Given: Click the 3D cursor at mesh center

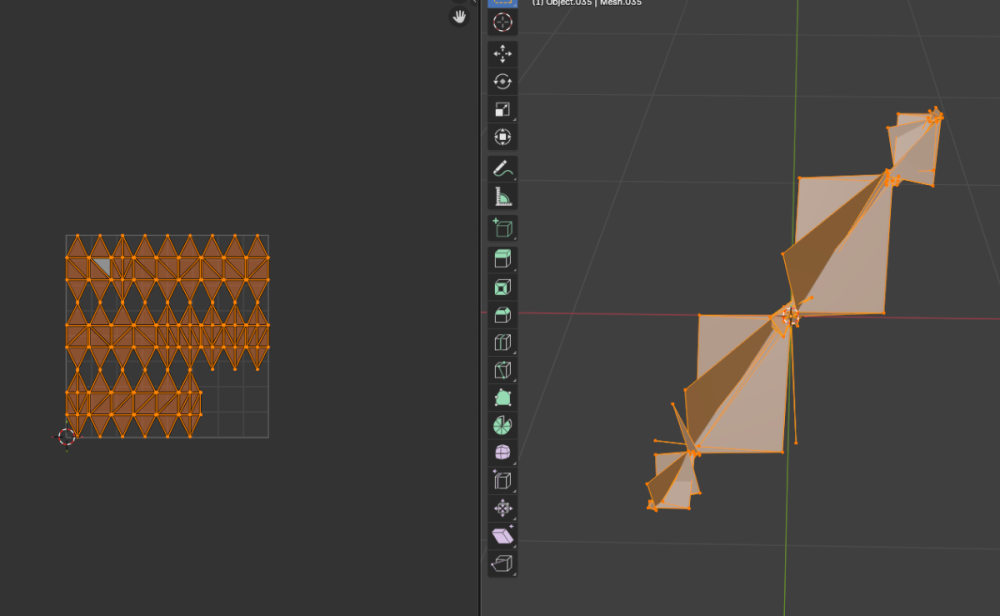Looking at the screenshot, I should coord(791,316).
